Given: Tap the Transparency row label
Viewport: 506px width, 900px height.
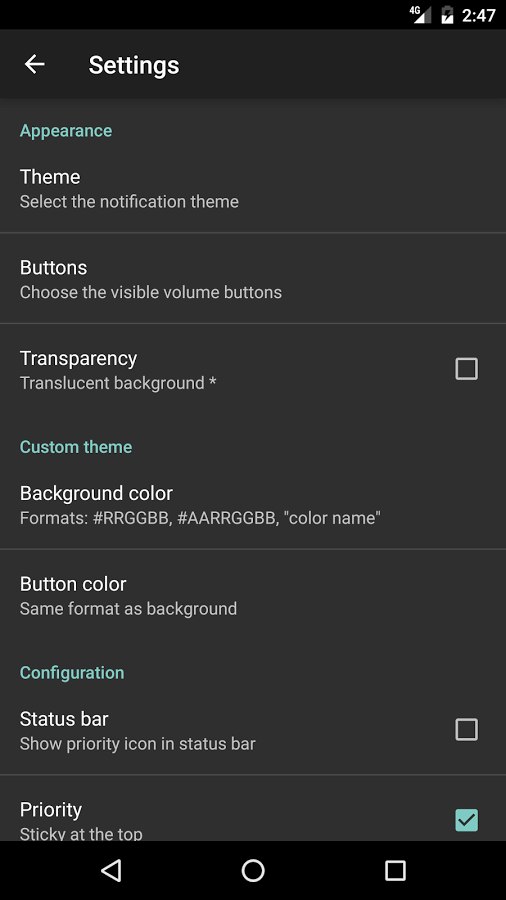Looking at the screenshot, I should [x=79, y=358].
